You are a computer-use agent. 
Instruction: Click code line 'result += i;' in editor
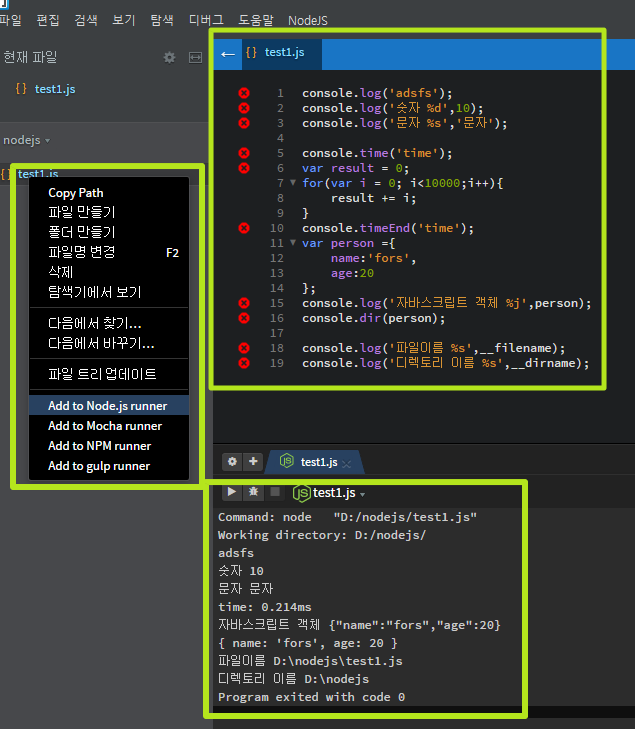click(373, 198)
